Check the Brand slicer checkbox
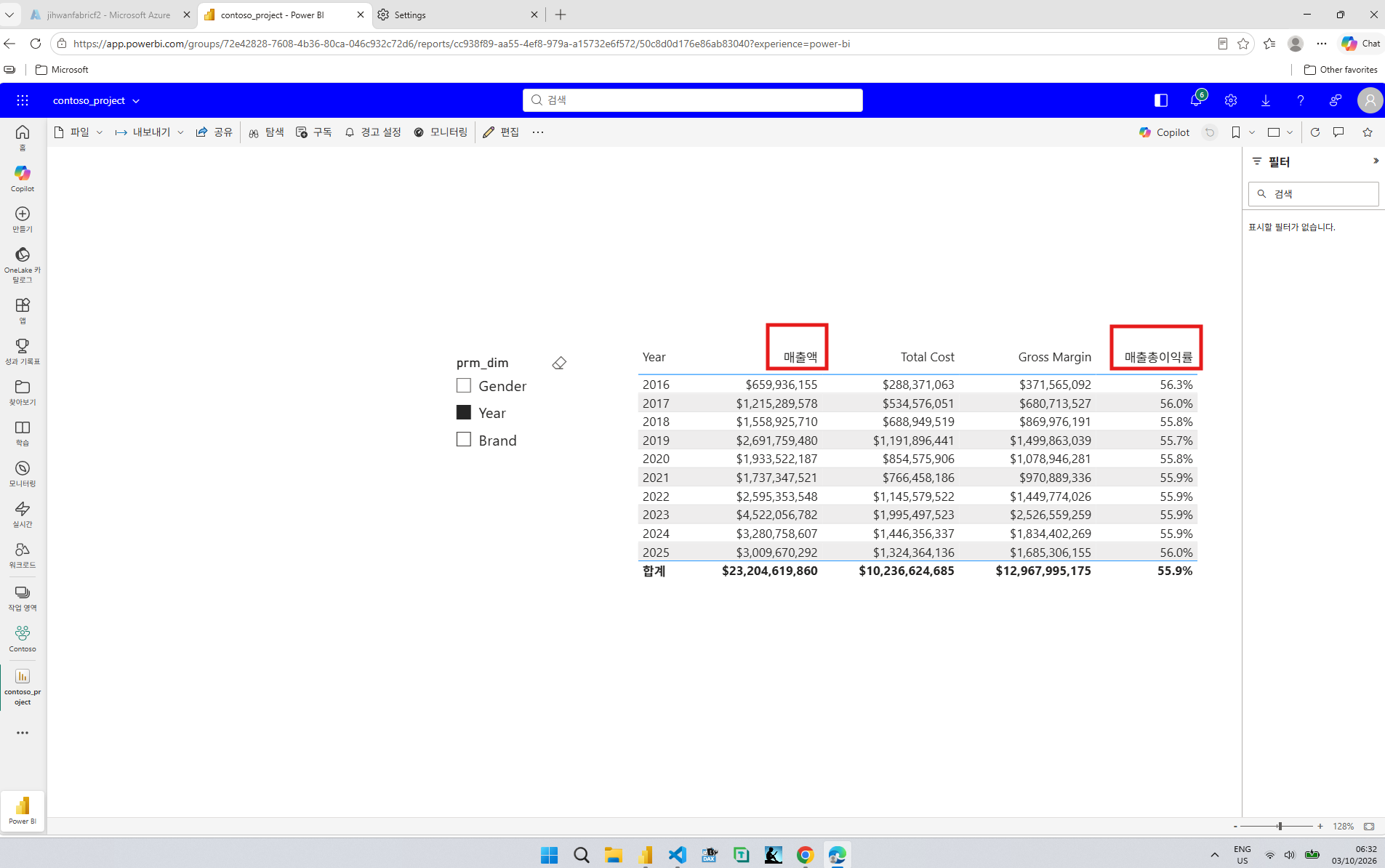Image resolution: width=1385 pixels, height=868 pixels. point(463,439)
